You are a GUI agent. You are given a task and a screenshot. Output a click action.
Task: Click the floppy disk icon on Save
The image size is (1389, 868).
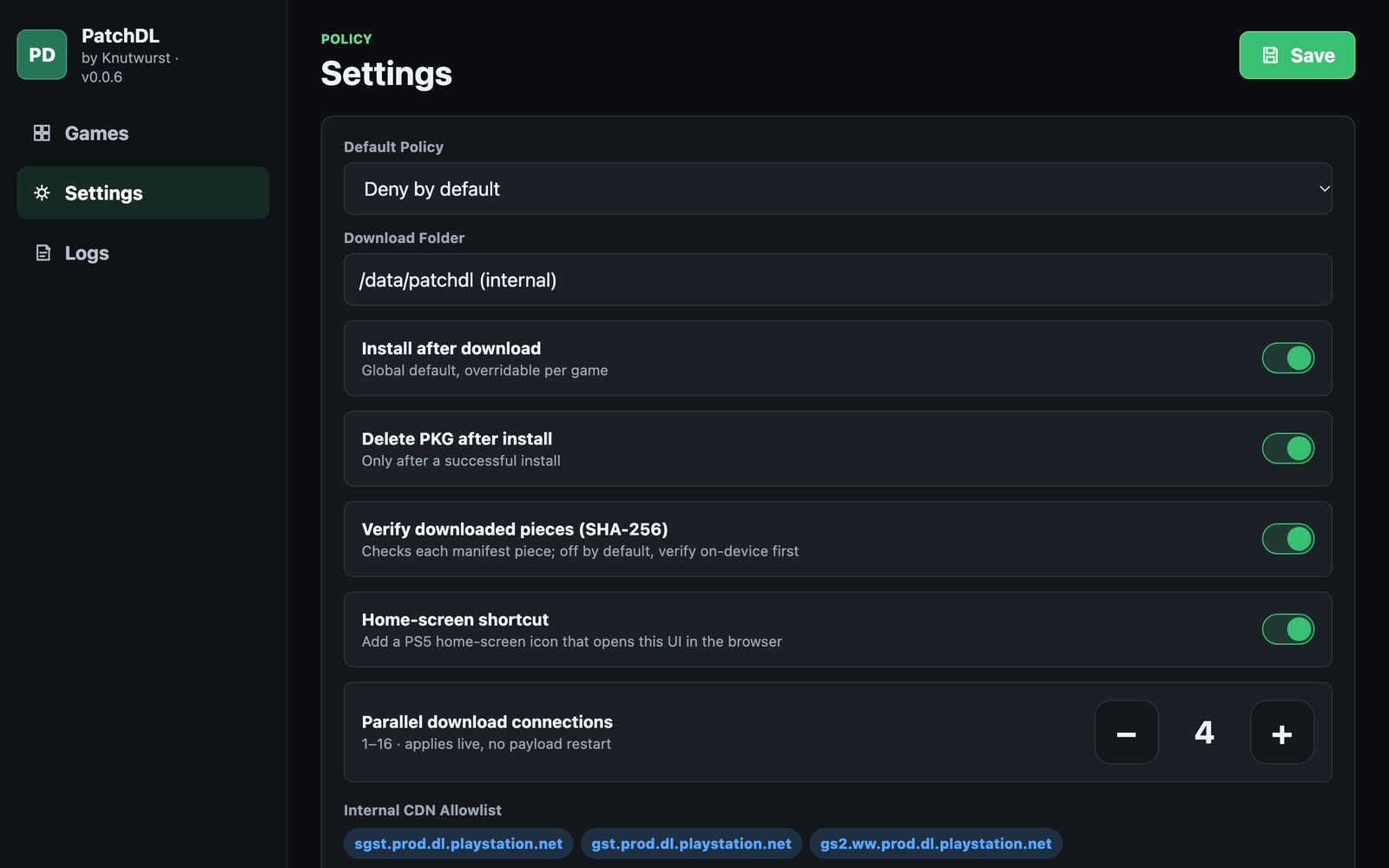pos(1270,56)
